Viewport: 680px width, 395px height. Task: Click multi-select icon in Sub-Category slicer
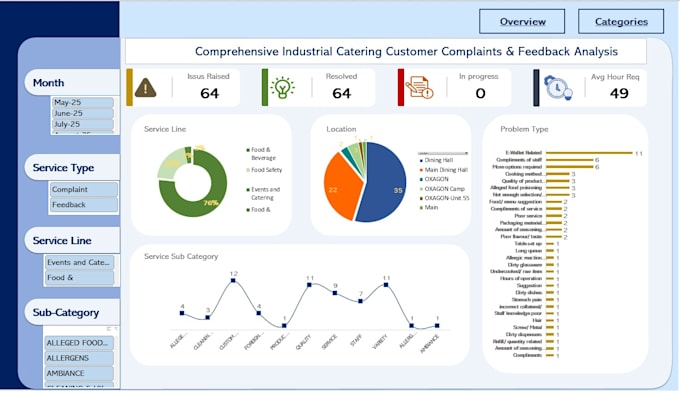tap(108, 329)
